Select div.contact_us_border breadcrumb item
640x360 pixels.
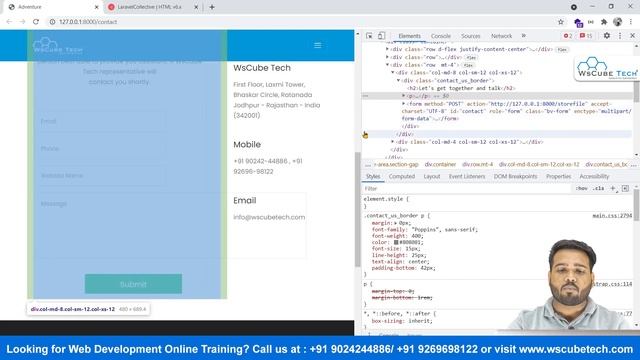click(606, 164)
